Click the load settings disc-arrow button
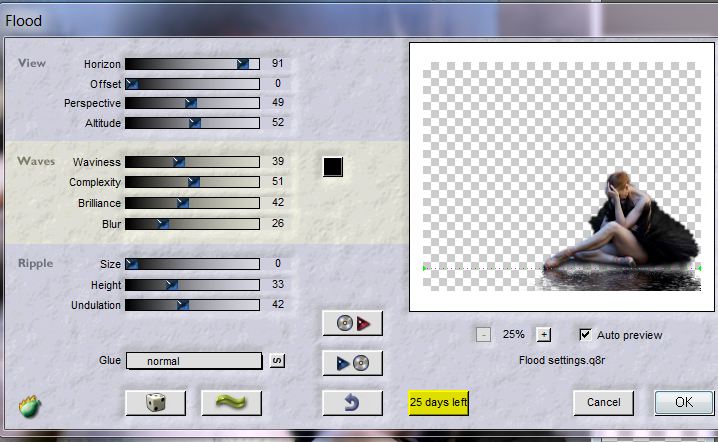718x442 pixels. (352, 323)
